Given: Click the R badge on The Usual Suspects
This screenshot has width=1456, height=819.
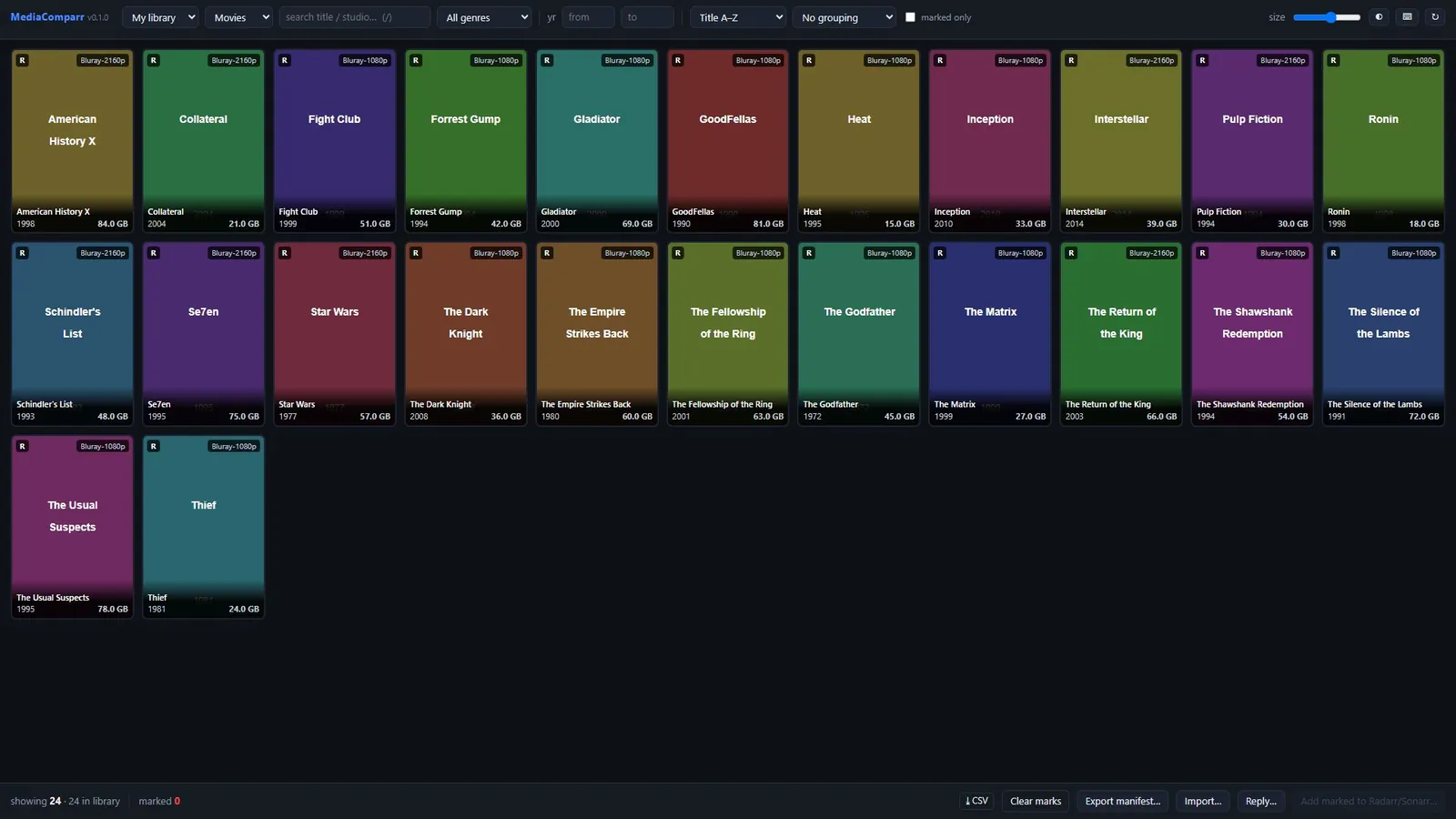Looking at the screenshot, I should pyautogui.click(x=23, y=446).
